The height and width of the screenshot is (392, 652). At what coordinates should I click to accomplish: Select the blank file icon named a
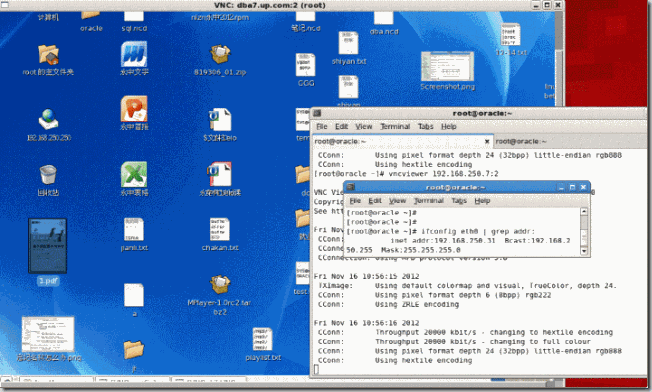(134, 295)
